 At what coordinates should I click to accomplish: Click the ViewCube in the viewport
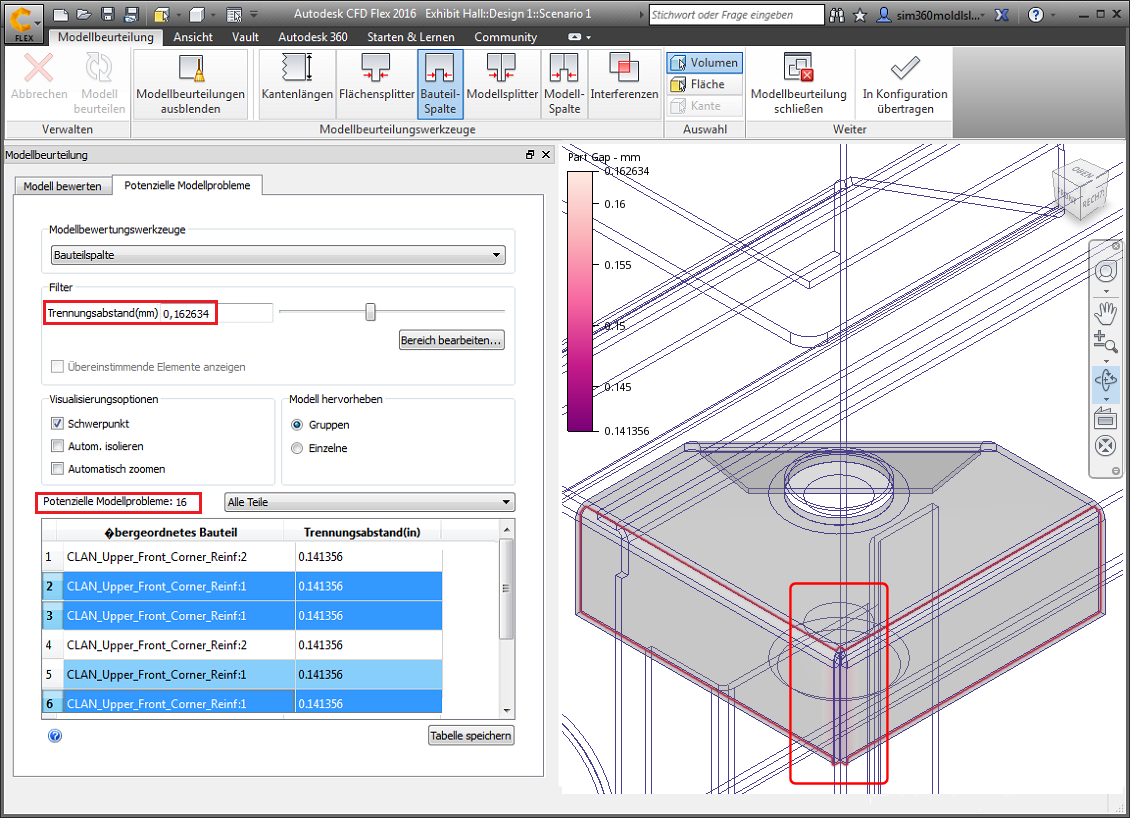point(1079,189)
